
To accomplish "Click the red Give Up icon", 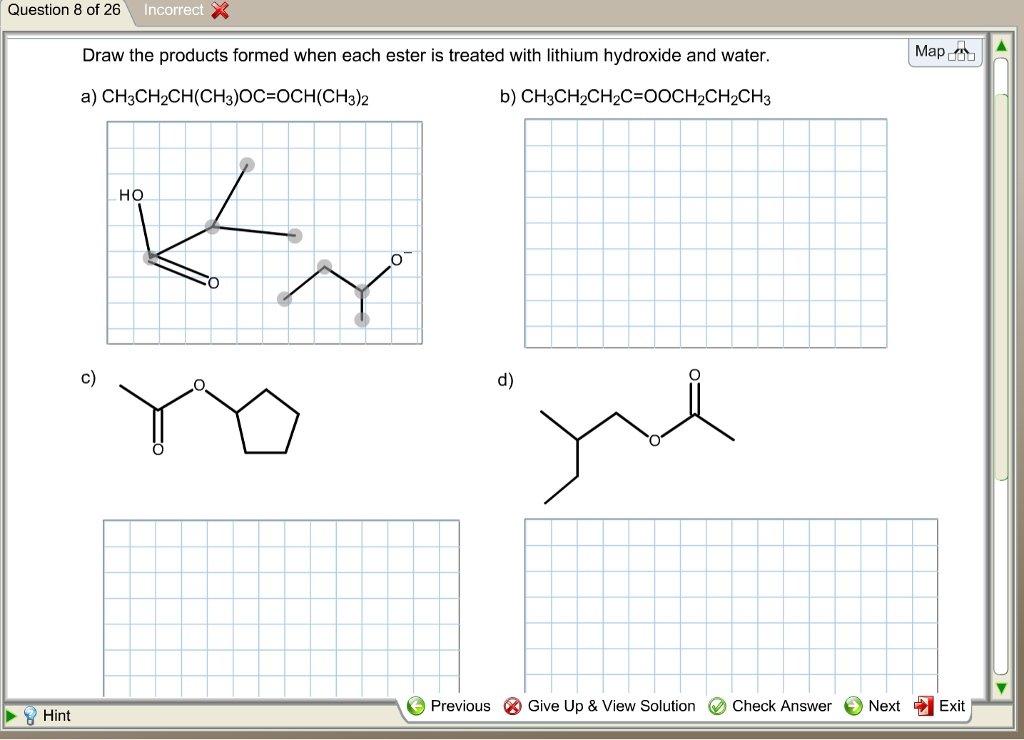I will coord(511,706).
